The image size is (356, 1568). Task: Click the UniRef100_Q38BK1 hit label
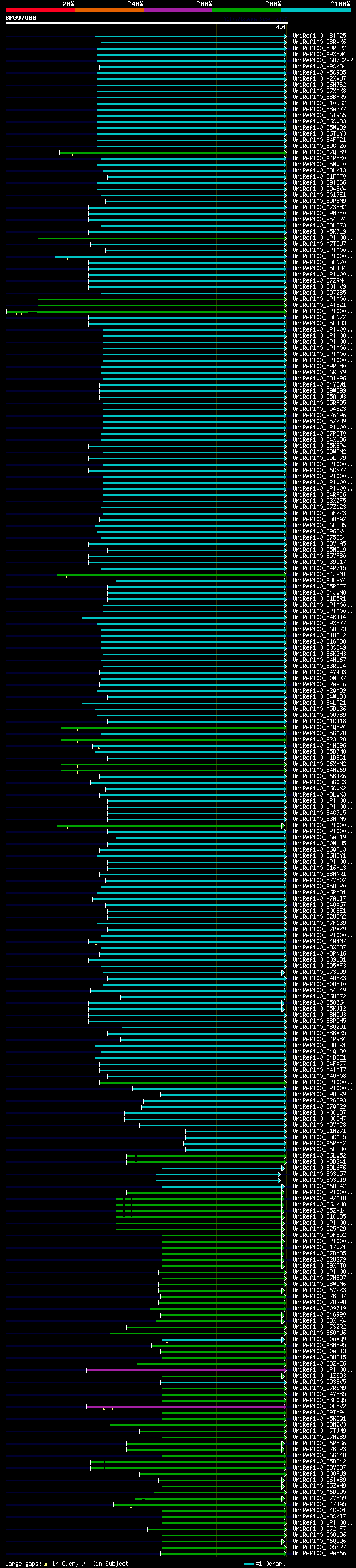point(319,1045)
